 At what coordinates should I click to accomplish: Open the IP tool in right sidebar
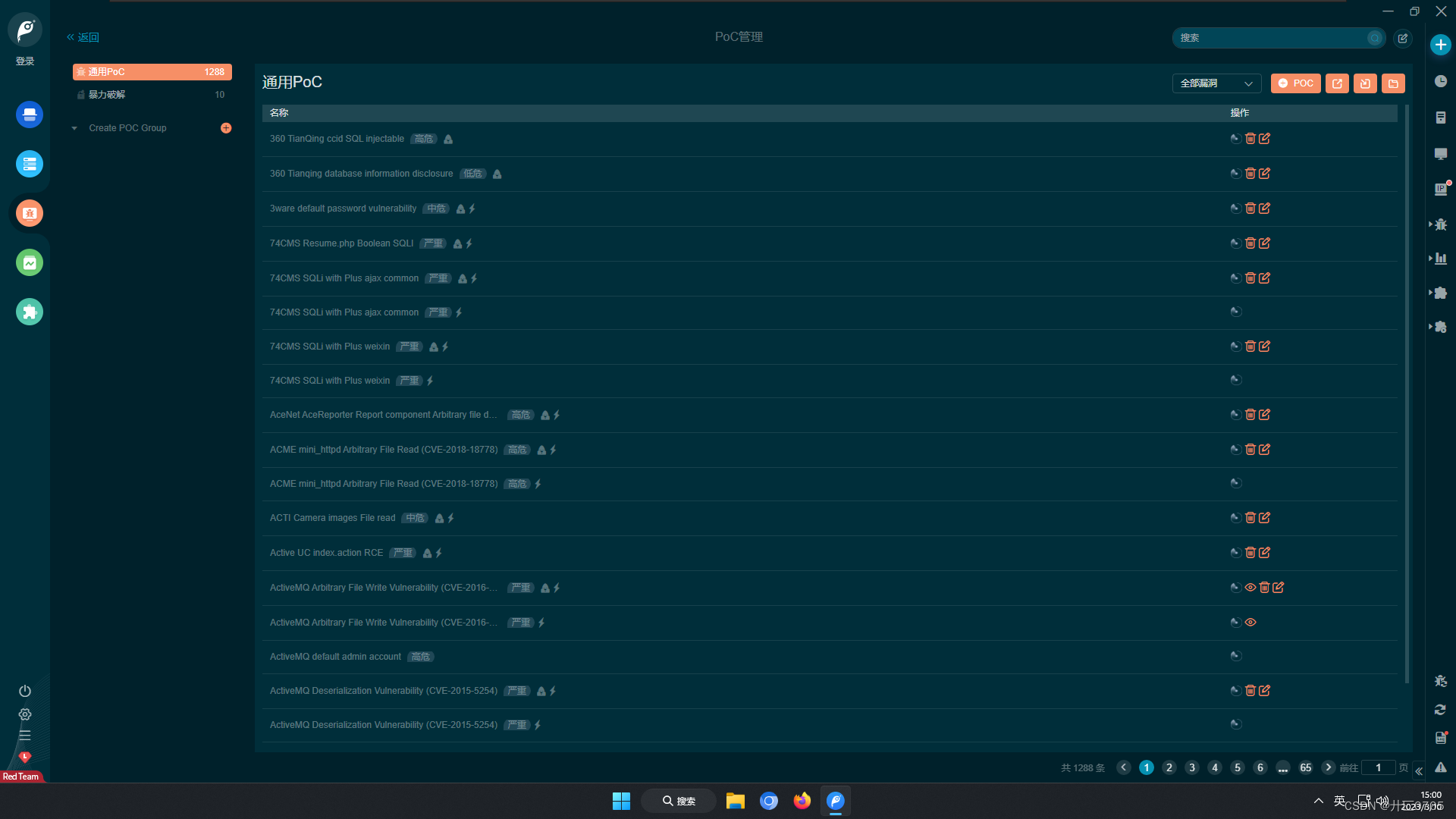(x=1441, y=189)
